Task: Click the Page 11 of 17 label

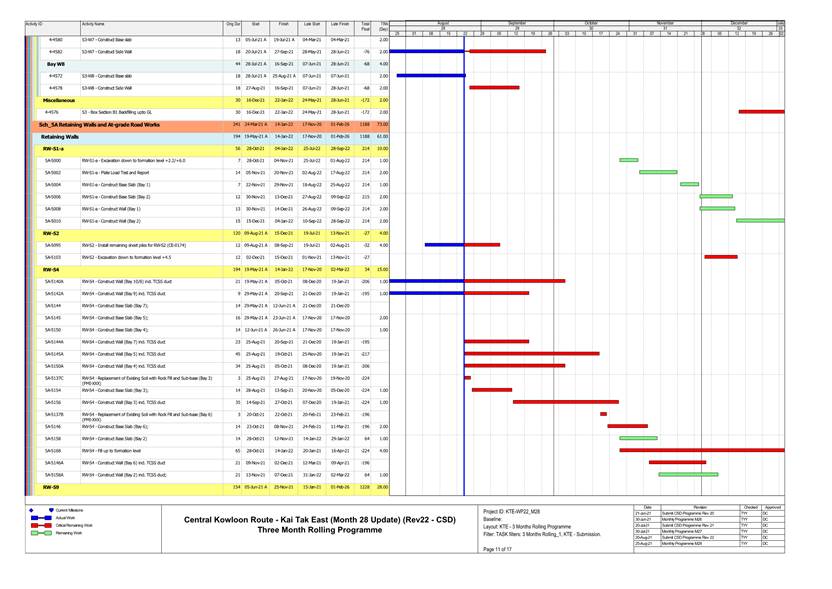Action: 497,549
